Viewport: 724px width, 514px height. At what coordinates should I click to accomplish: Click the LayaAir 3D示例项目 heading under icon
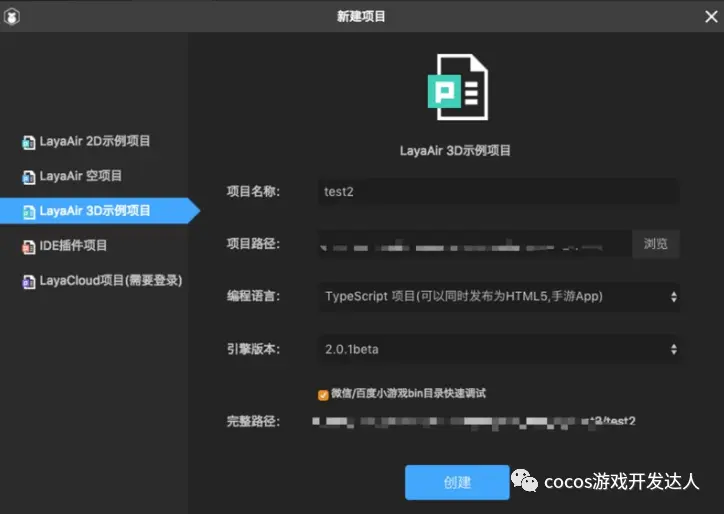pos(455,151)
